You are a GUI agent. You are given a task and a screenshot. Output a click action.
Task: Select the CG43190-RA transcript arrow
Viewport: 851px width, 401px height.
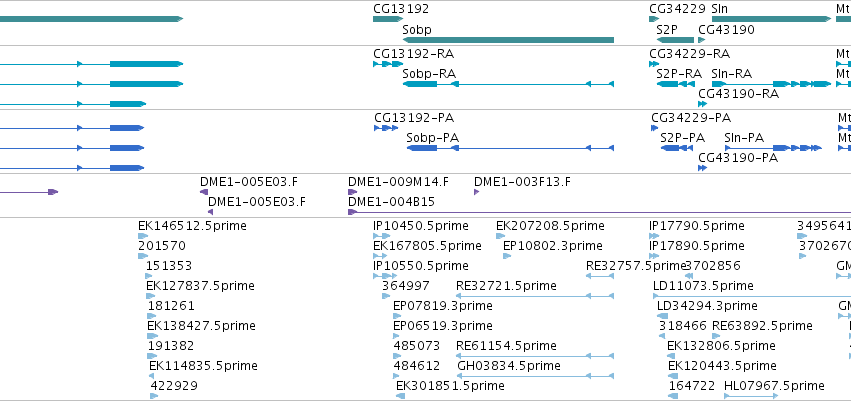pyautogui.click(x=703, y=104)
